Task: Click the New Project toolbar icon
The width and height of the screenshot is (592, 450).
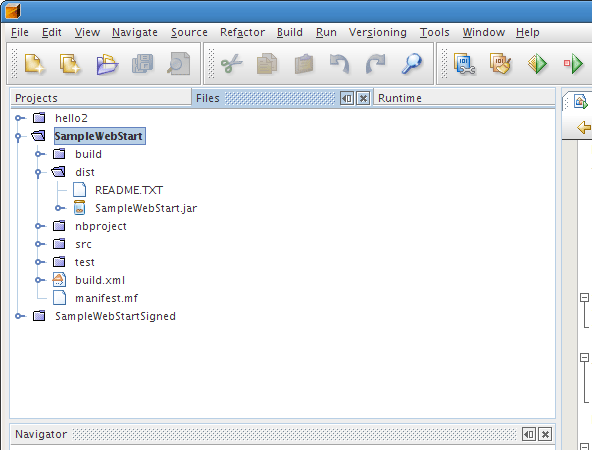Action: (x=70, y=63)
